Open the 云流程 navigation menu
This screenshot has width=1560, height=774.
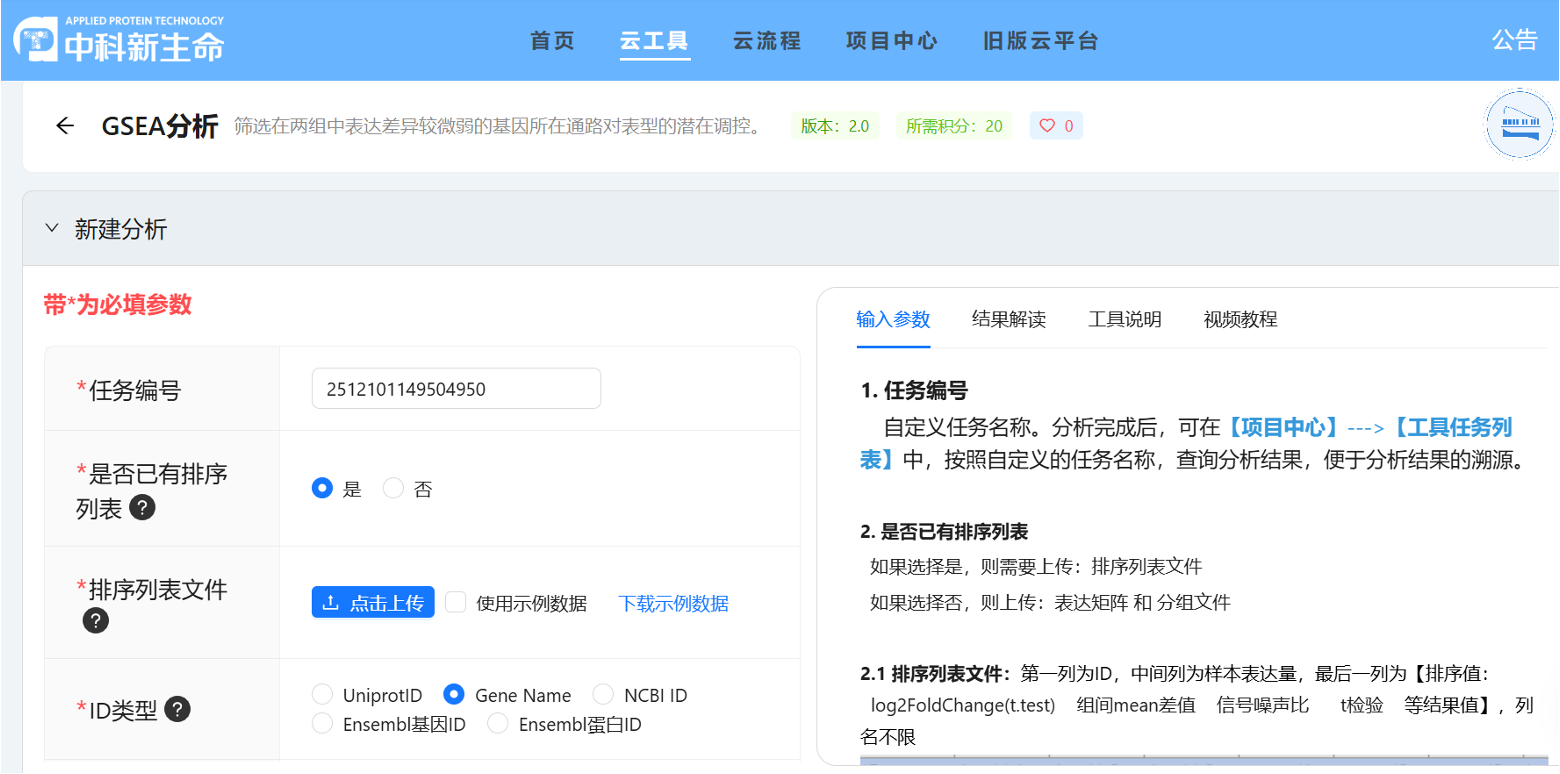click(x=766, y=41)
